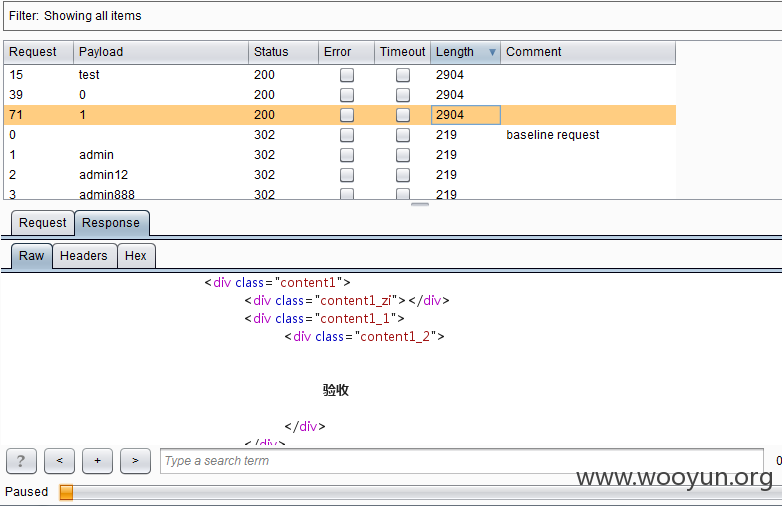Image resolution: width=782 pixels, height=506 pixels.
Task: Sort by the Error column header
Action: click(346, 52)
